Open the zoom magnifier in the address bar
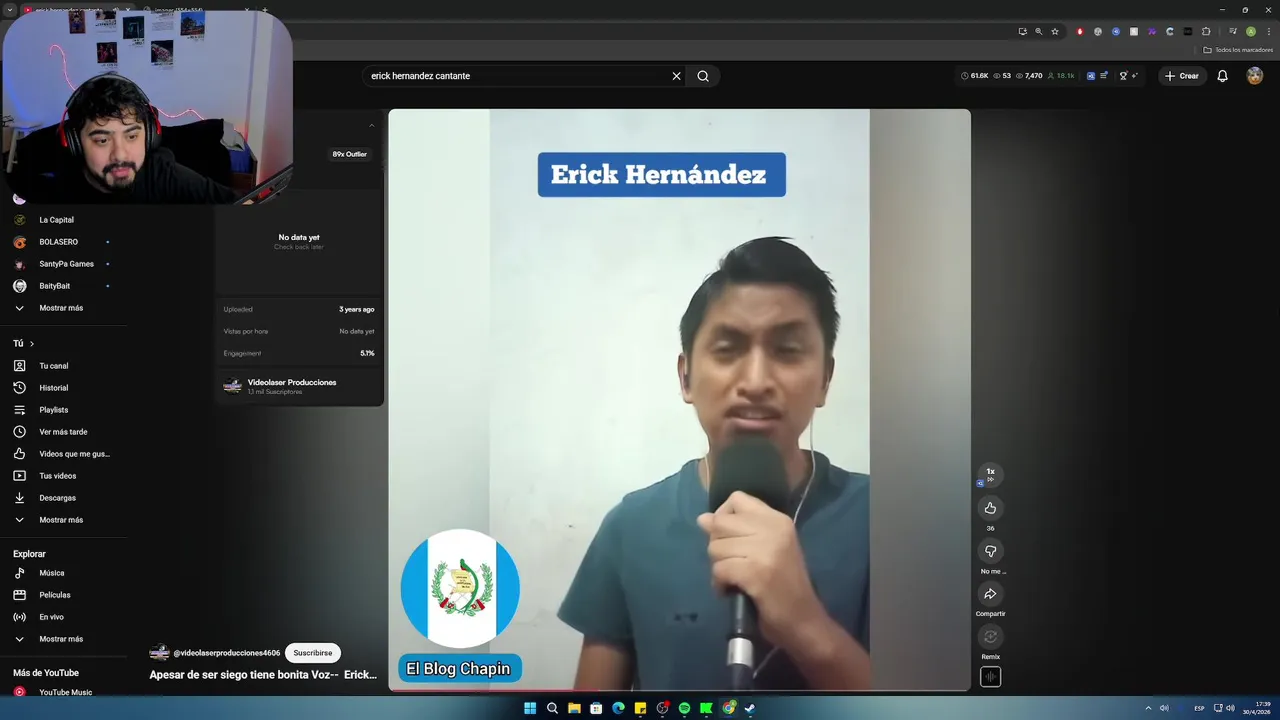This screenshot has width=1280, height=720. [x=1038, y=32]
